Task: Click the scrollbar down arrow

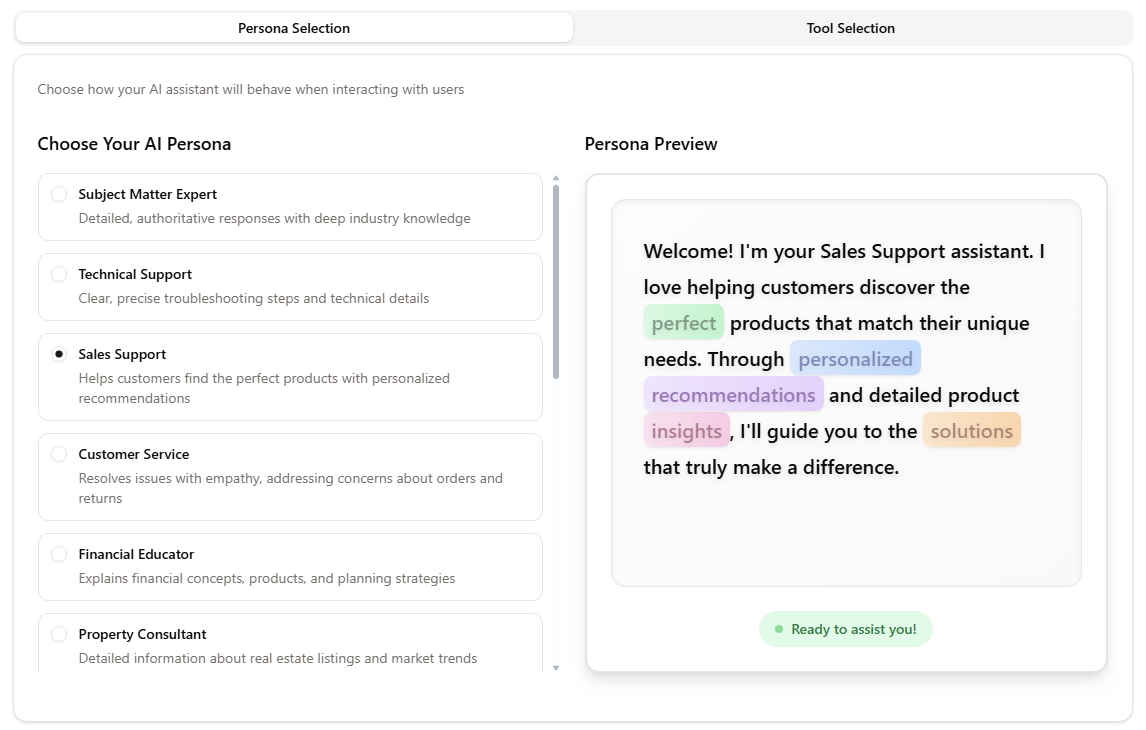Action: pyautogui.click(x=556, y=668)
